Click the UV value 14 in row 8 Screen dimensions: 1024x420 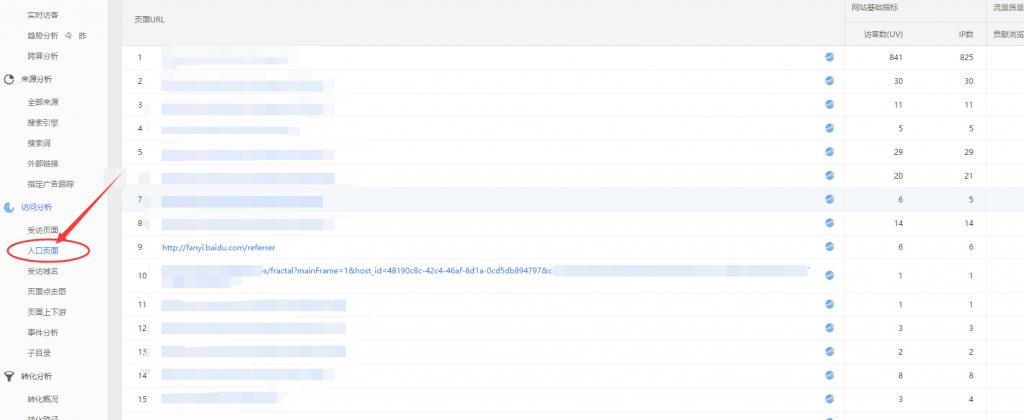coord(898,223)
